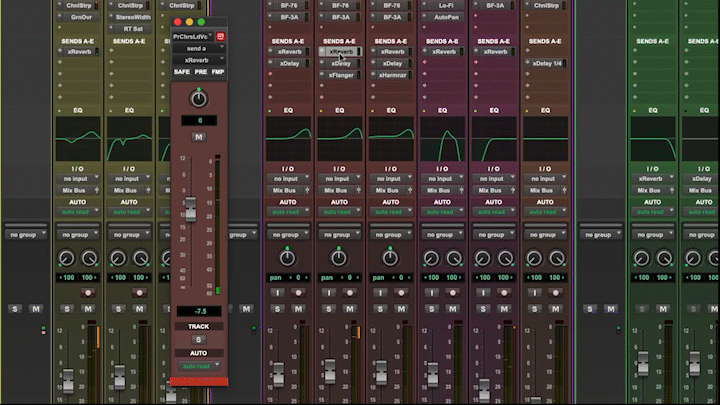
Task: Toggle PRE fader mode in send window
Action: coord(200,72)
